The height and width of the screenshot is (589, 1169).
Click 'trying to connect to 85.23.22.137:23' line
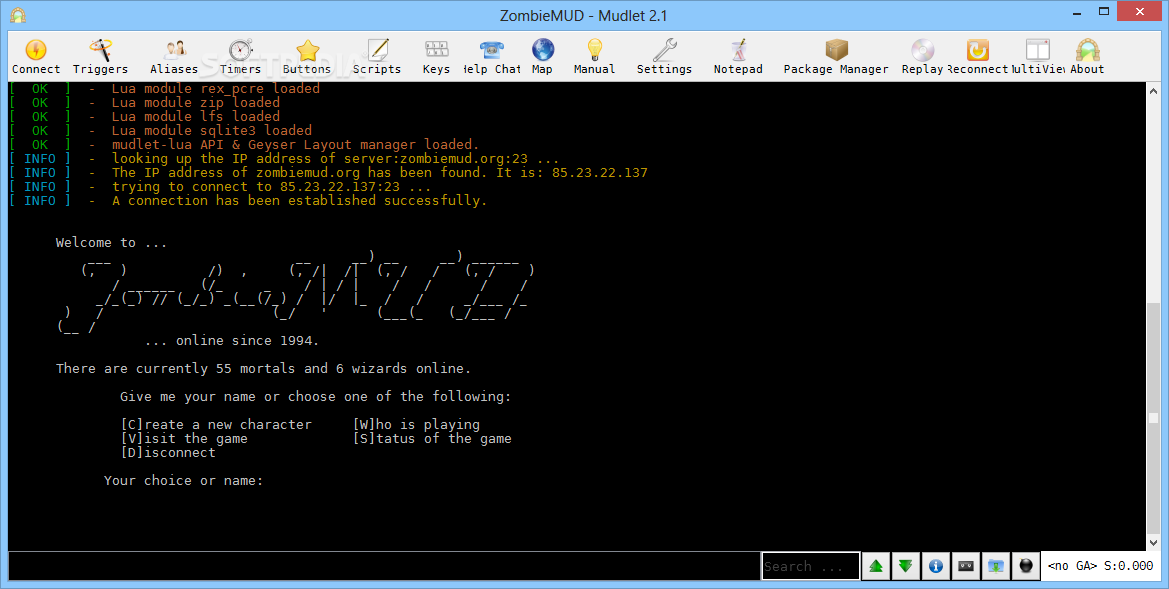tap(271, 186)
